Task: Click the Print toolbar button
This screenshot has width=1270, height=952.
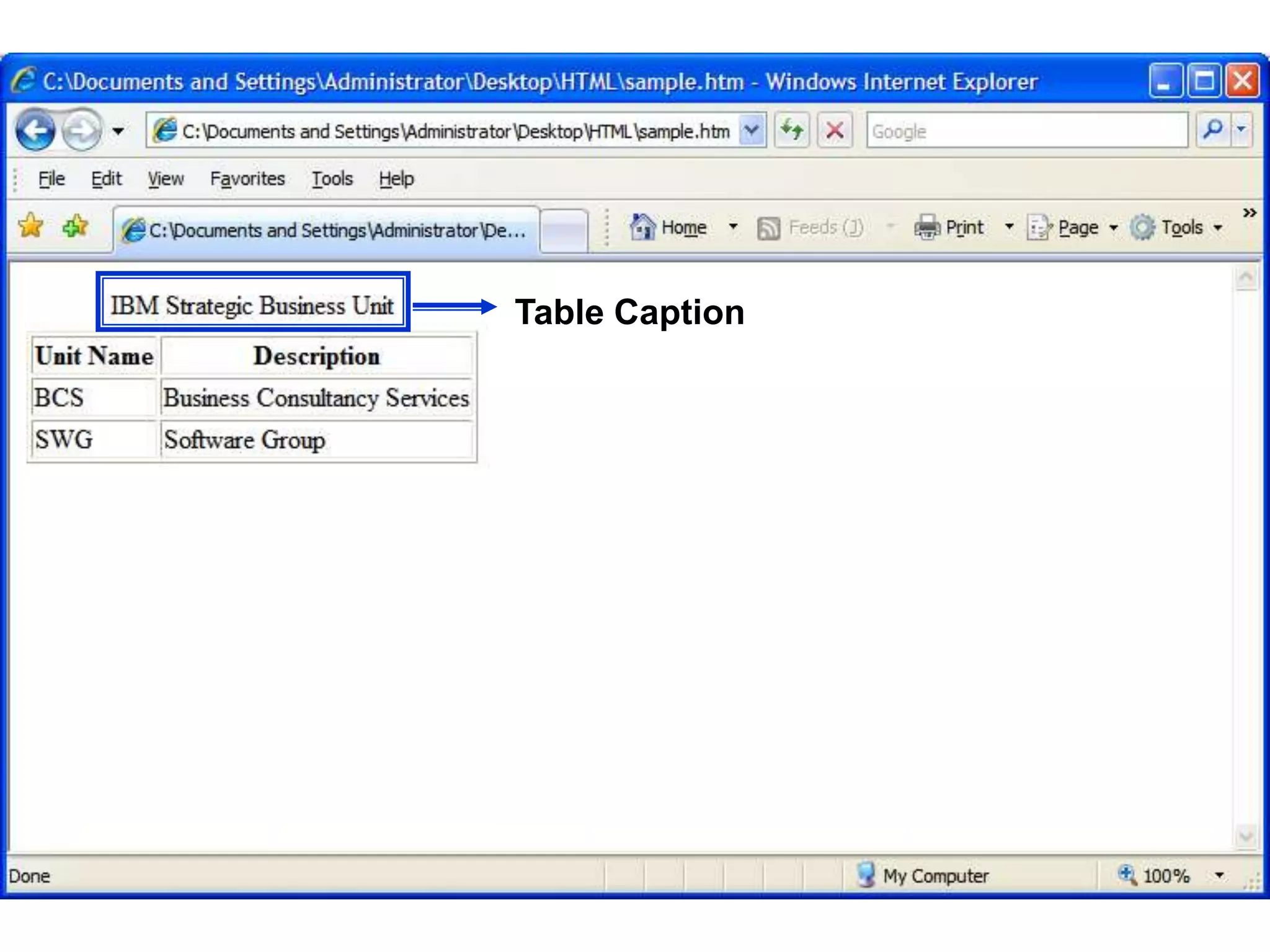Action: coord(949,227)
